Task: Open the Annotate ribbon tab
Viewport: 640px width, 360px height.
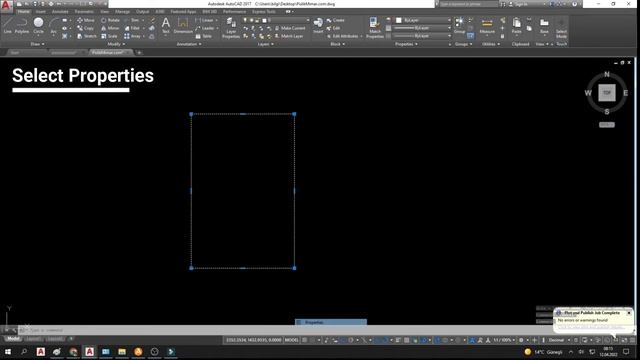Action: (60, 11)
